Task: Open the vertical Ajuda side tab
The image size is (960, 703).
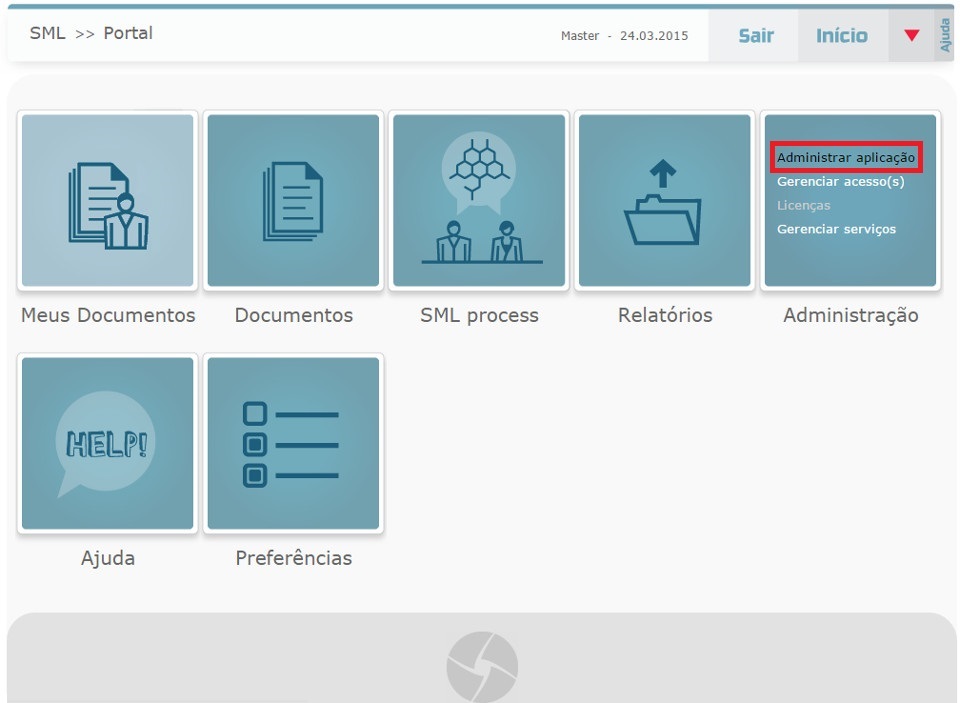Action: pyautogui.click(x=946, y=36)
